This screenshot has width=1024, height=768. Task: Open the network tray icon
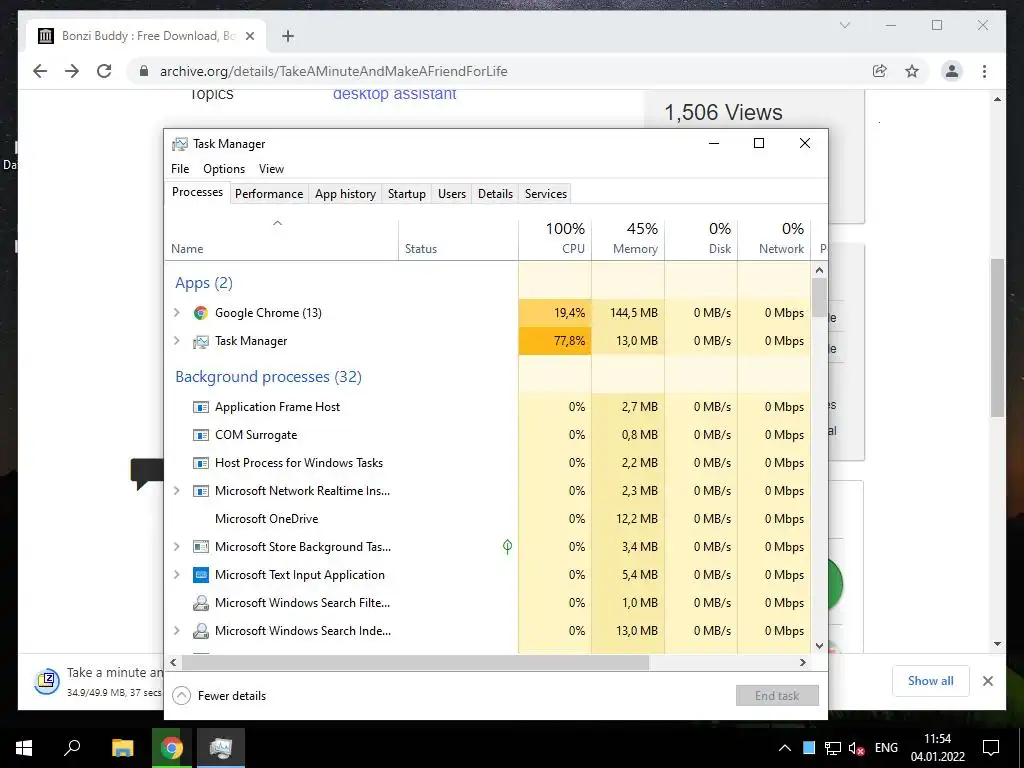click(x=833, y=748)
